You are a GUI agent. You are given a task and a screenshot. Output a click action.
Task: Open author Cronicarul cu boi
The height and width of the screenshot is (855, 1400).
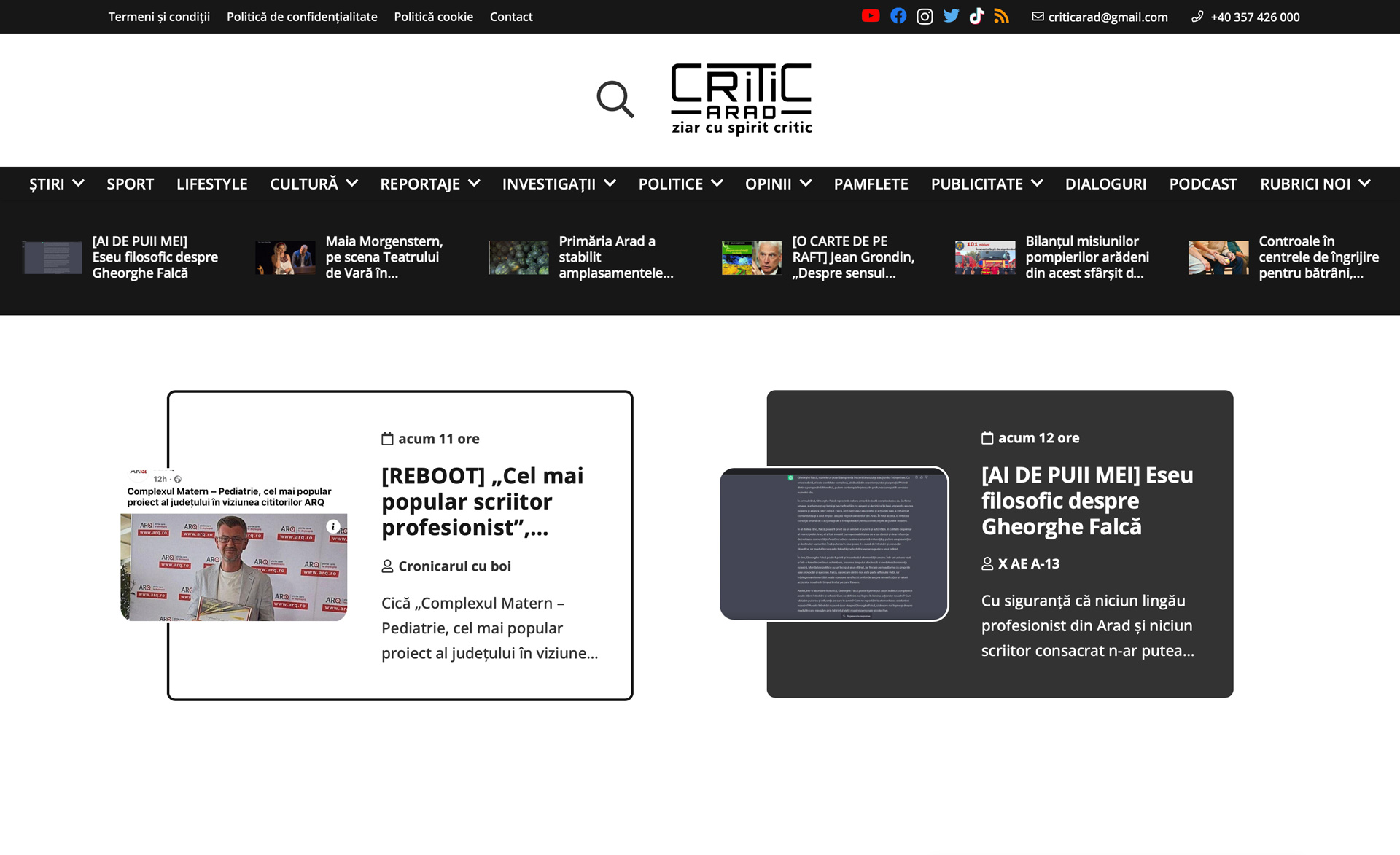coord(454,566)
